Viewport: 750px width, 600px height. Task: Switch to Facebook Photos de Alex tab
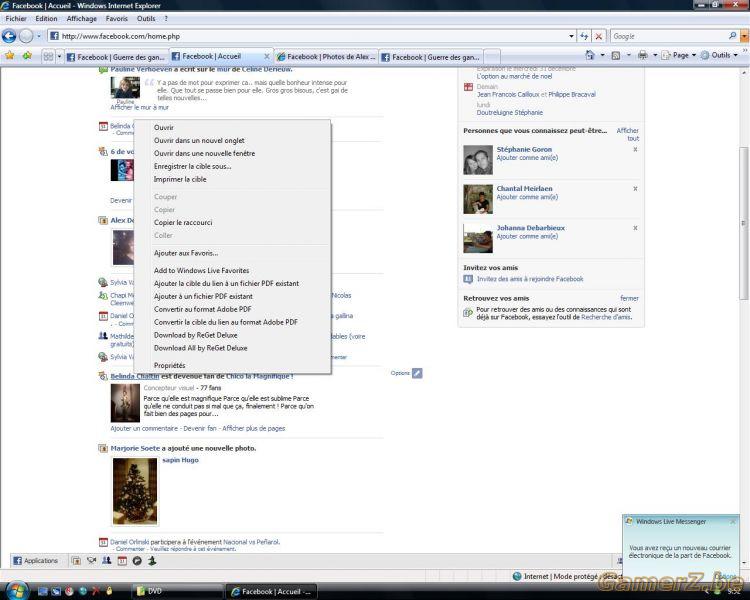point(326,57)
